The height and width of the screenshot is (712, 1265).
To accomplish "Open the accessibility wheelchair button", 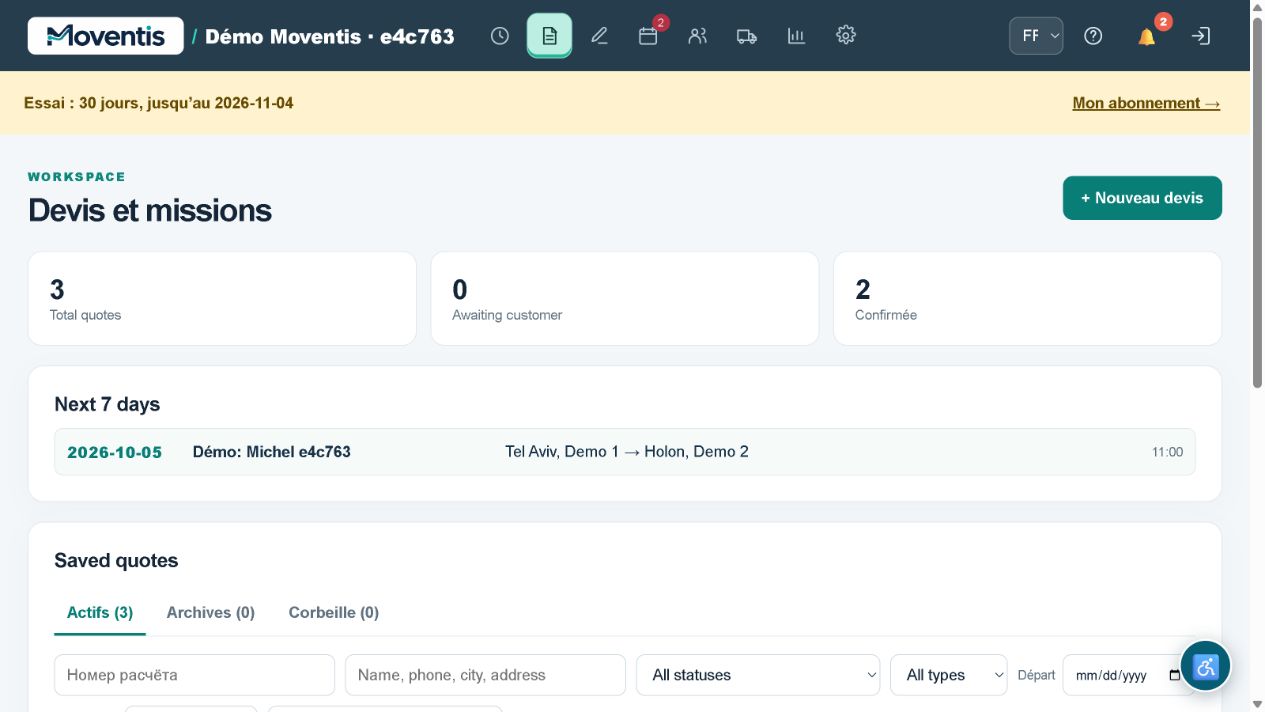I will click(1205, 666).
